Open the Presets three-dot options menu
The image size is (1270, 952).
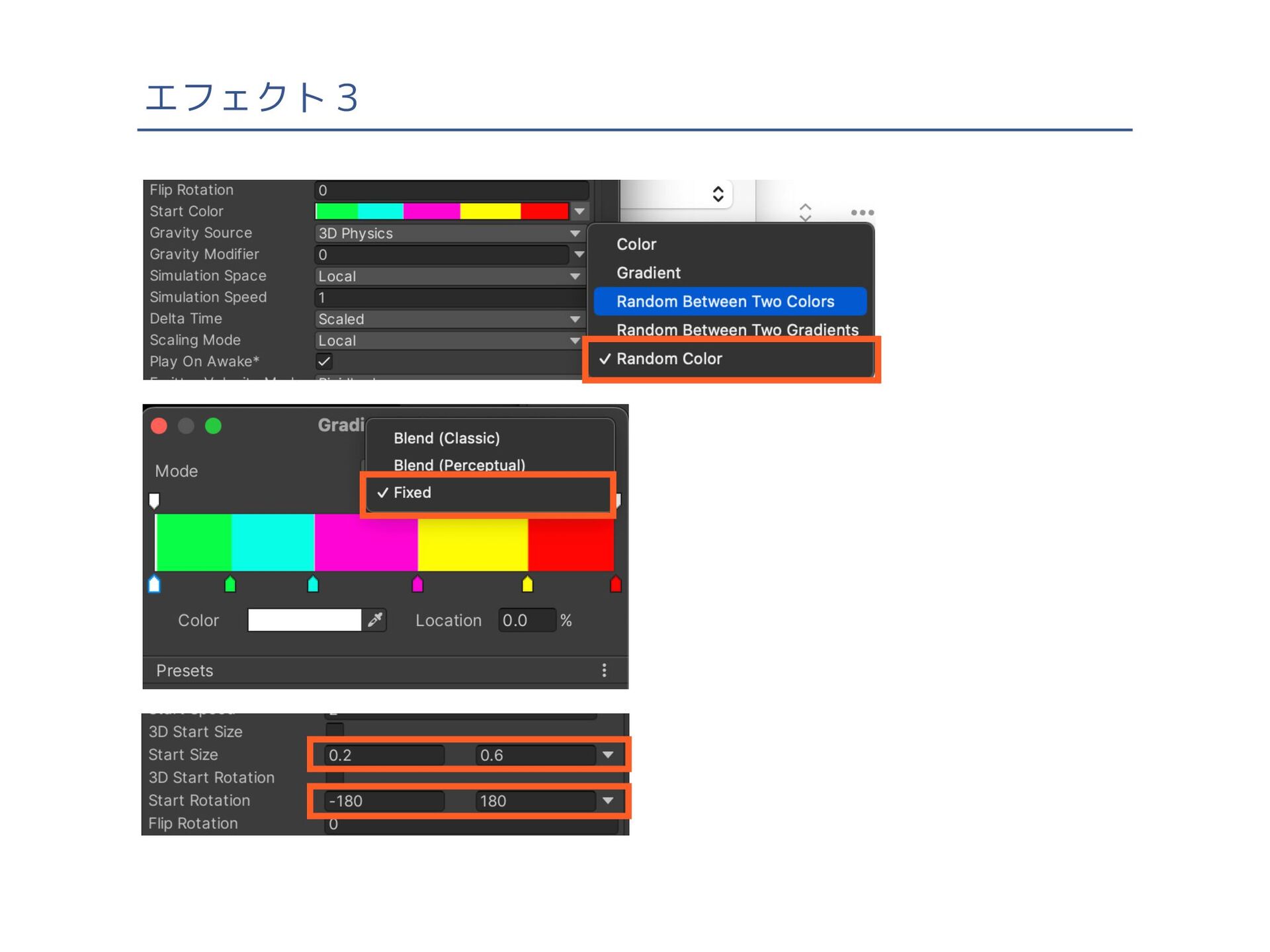(x=604, y=670)
